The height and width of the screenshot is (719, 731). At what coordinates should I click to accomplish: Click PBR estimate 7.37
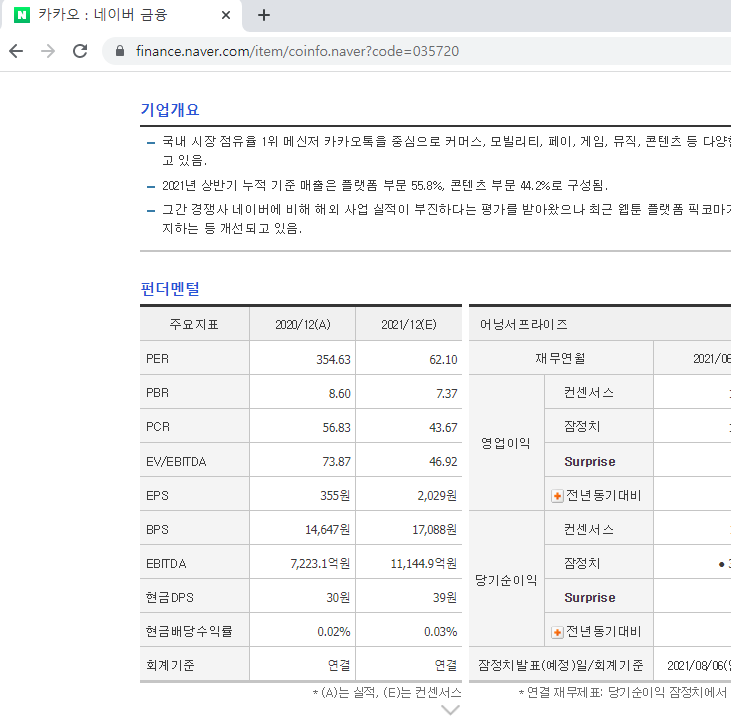coord(447,394)
